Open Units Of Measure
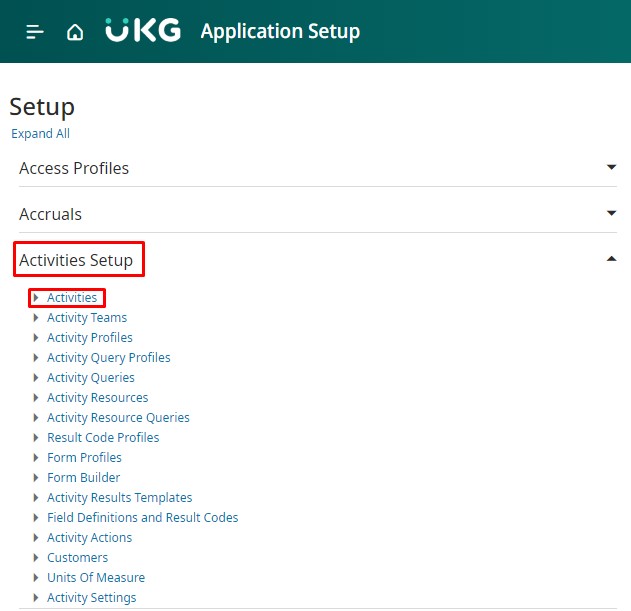Screen dimensions: 631x611 pyautogui.click(x=96, y=578)
